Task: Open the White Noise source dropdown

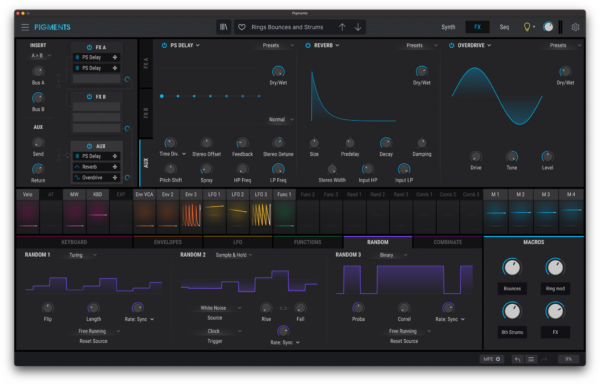Action: coord(221,308)
